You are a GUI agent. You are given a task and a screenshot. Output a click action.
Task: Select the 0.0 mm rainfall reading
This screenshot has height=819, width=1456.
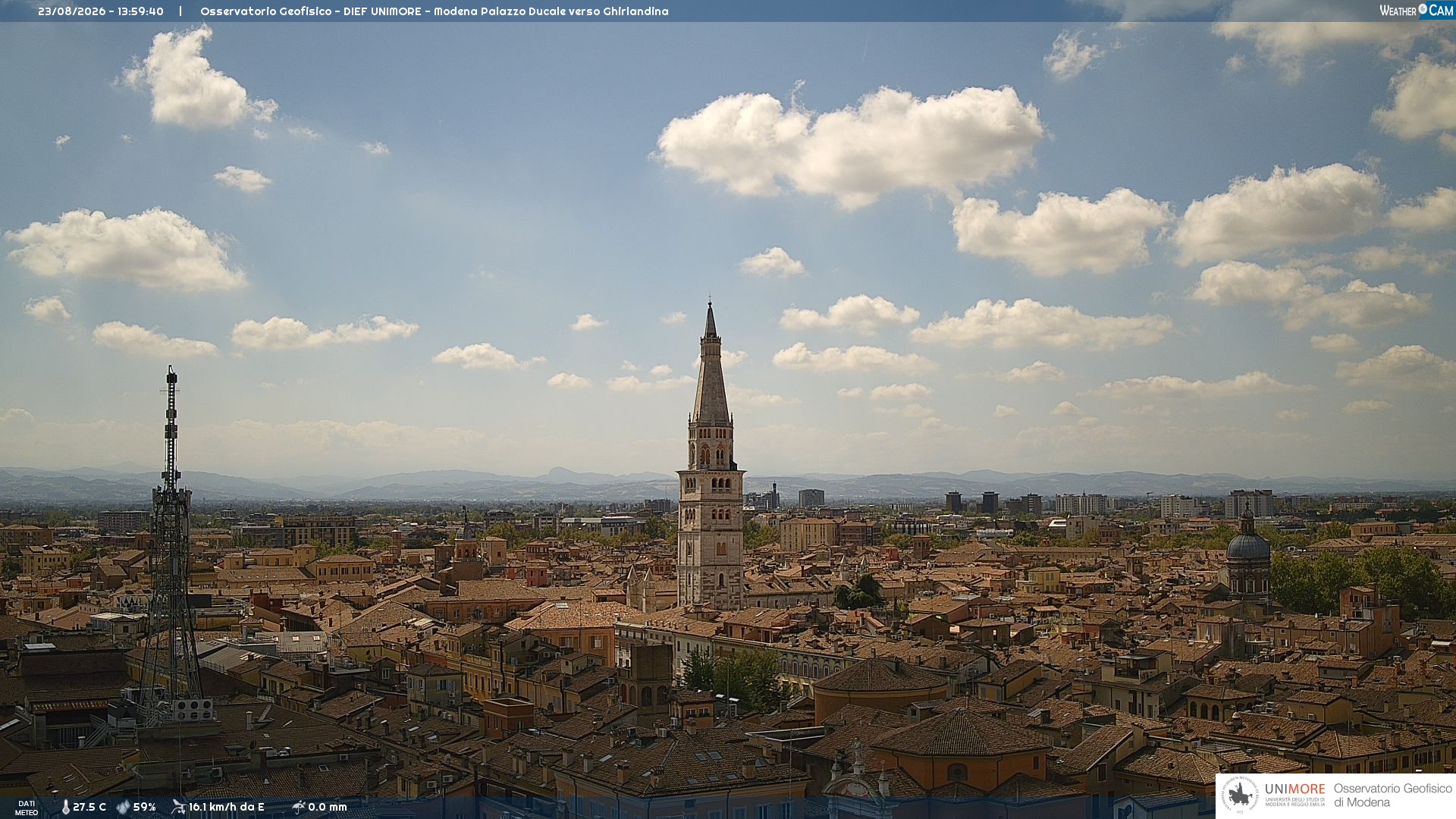328,807
